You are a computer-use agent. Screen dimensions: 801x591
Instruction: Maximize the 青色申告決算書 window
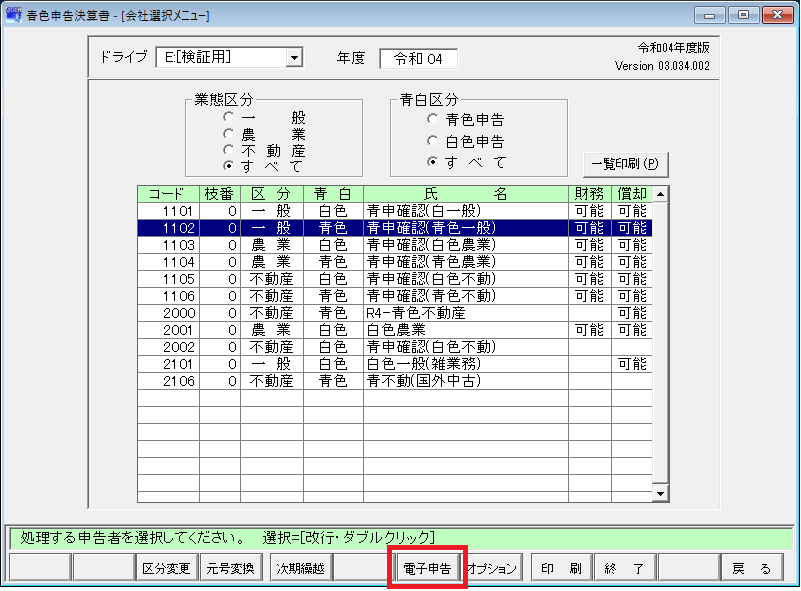coord(743,15)
